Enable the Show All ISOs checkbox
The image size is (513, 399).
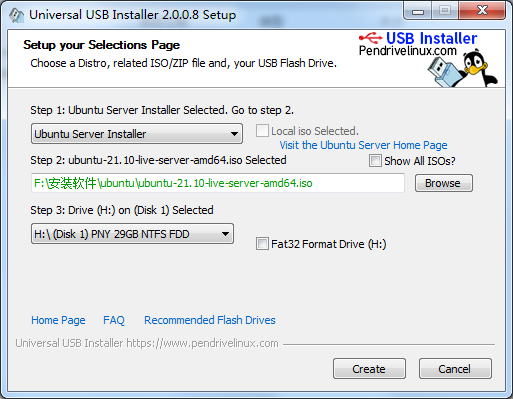375,161
